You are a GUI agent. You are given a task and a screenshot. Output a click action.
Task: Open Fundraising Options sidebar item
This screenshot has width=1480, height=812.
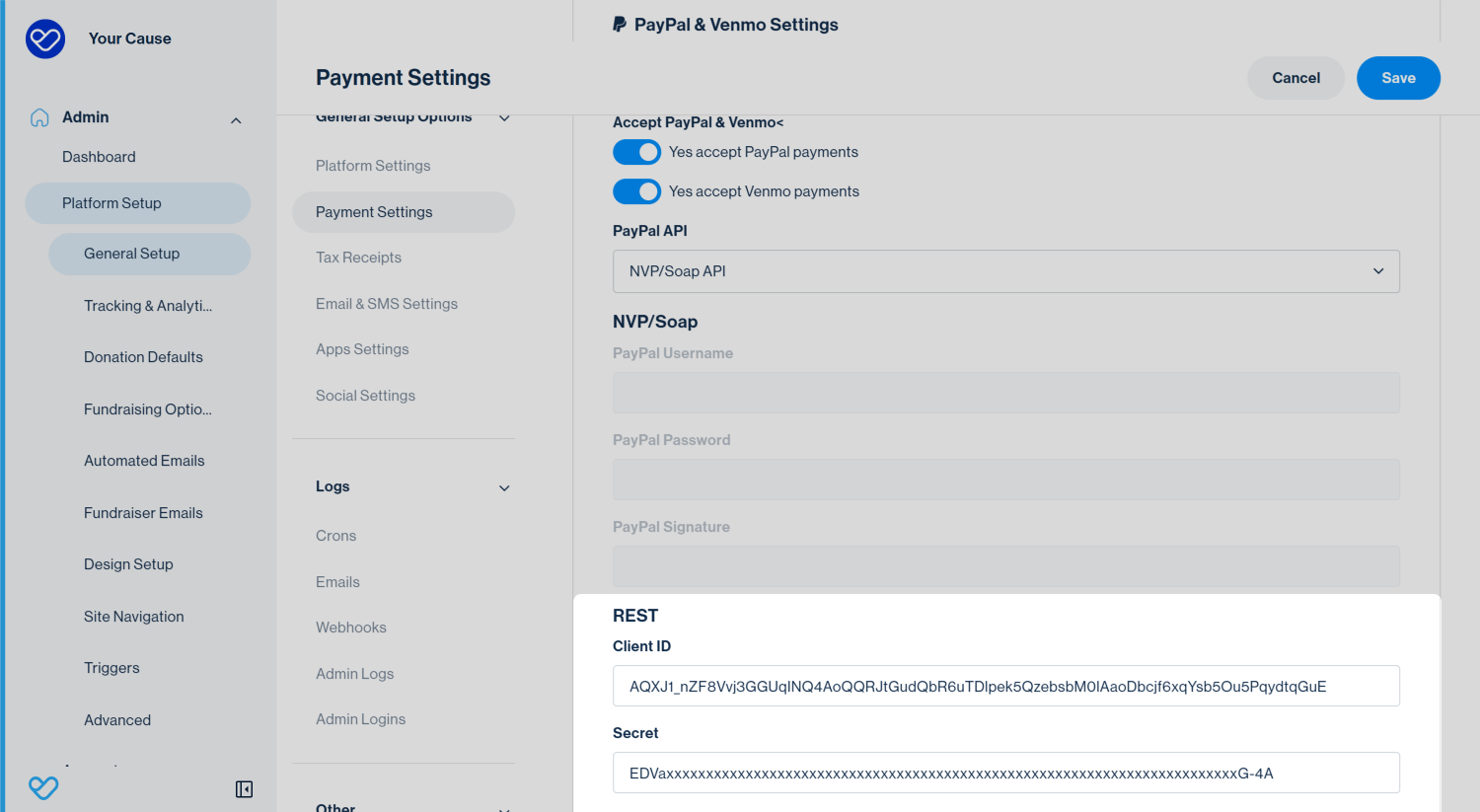[x=148, y=409]
